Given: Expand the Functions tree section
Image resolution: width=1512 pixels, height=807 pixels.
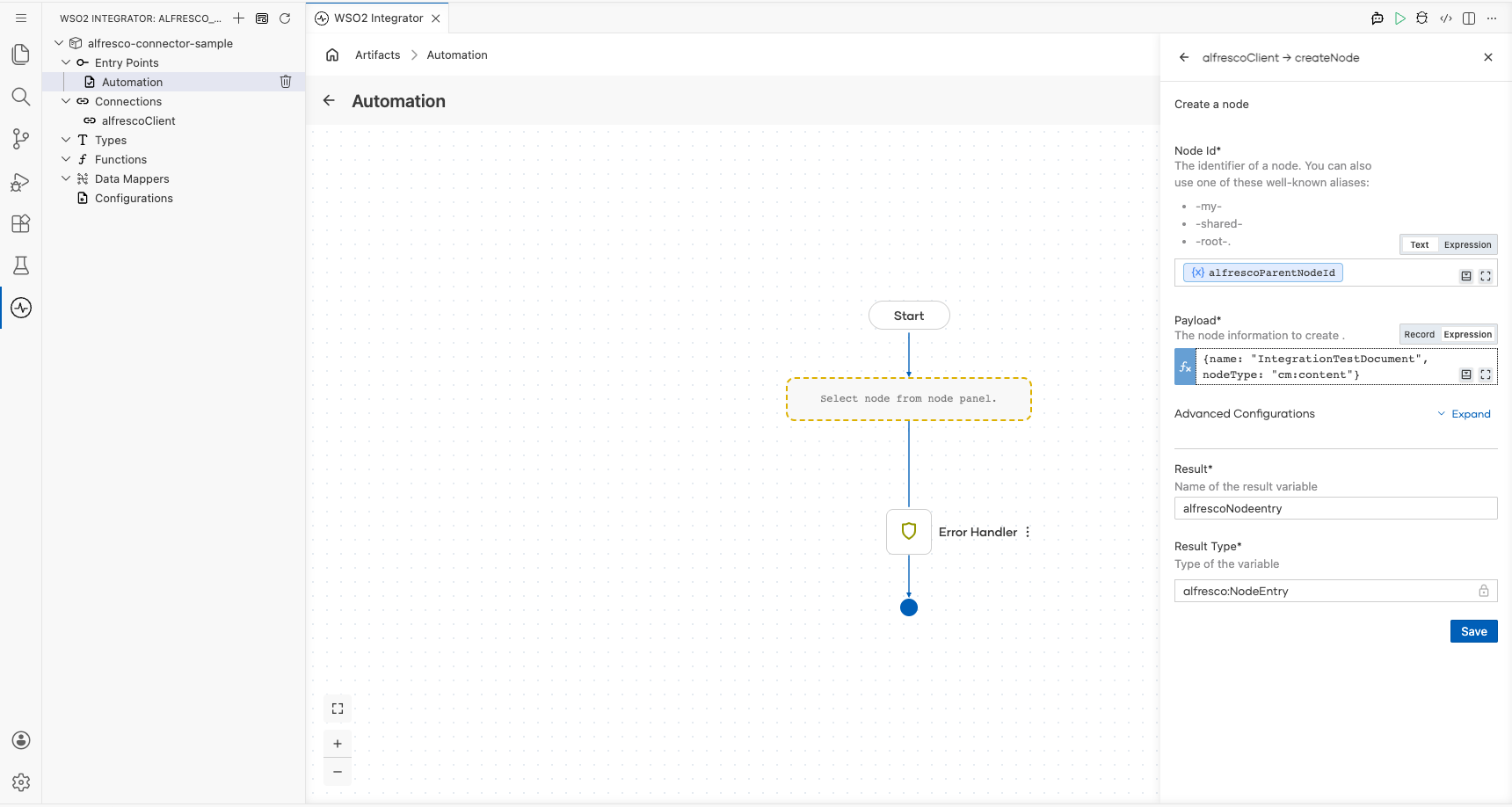Looking at the screenshot, I should click(66, 159).
